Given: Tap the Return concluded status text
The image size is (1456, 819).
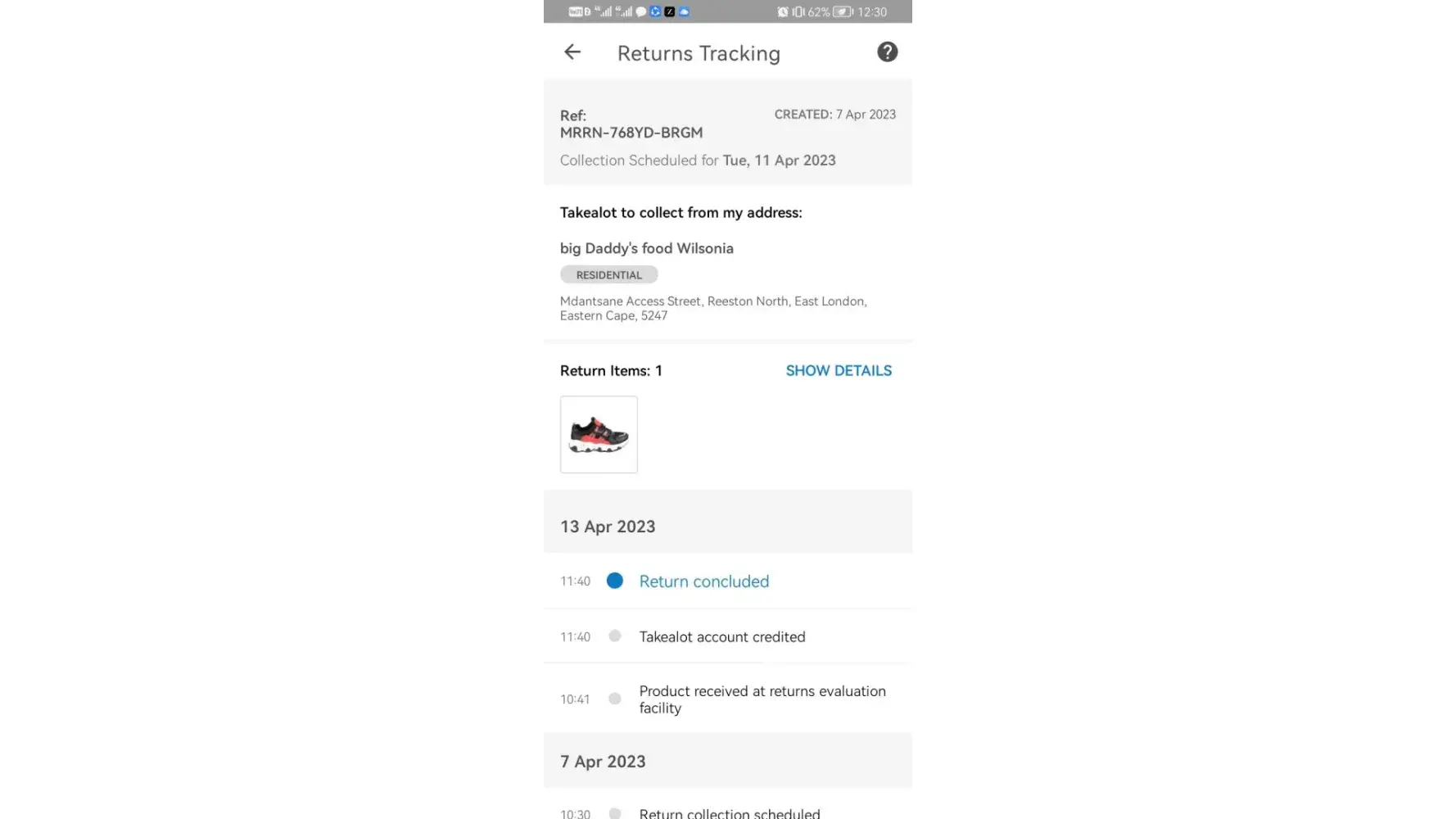Looking at the screenshot, I should click(x=704, y=581).
